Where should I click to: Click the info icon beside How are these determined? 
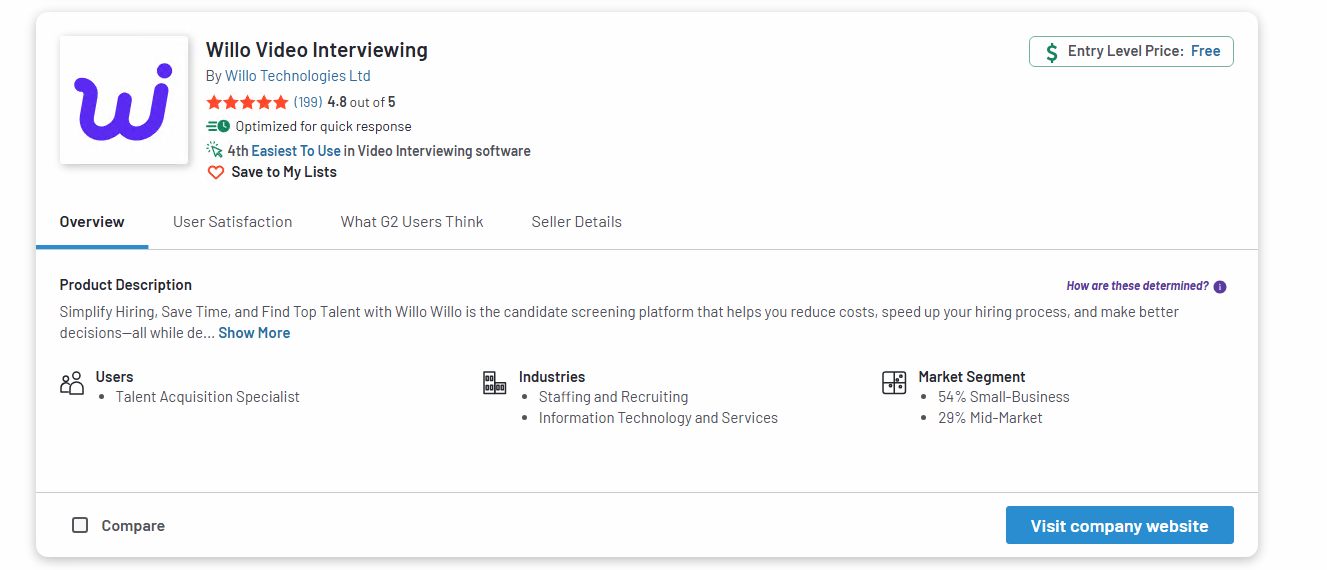point(1220,287)
